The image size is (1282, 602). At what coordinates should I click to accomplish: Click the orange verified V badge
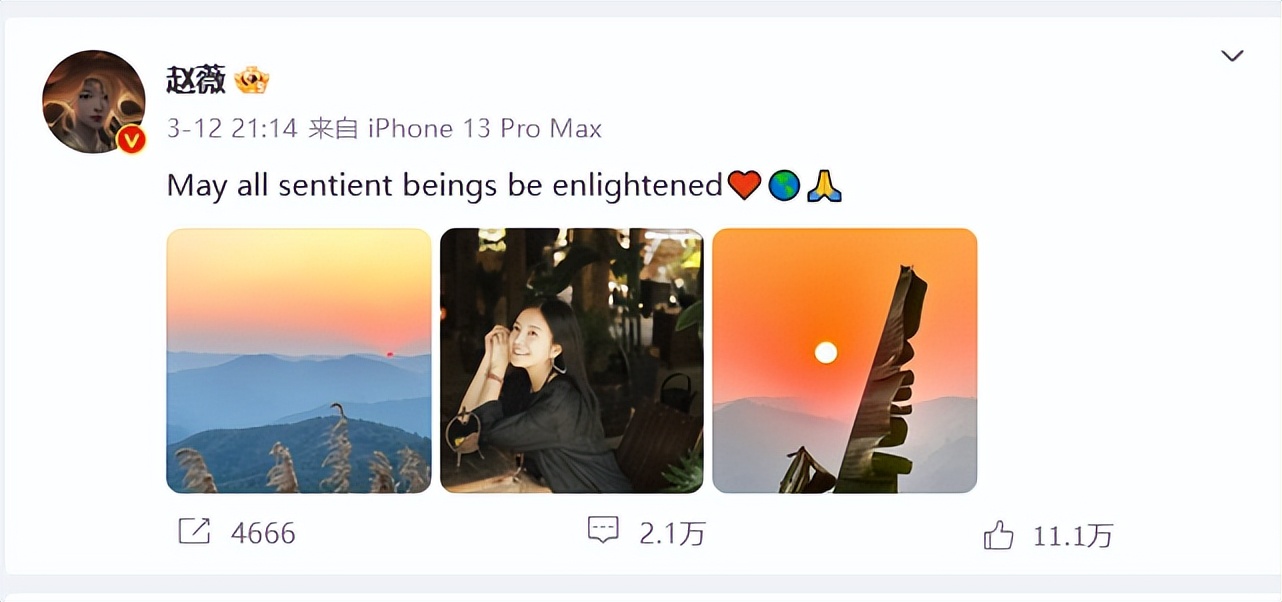[x=131, y=140]
